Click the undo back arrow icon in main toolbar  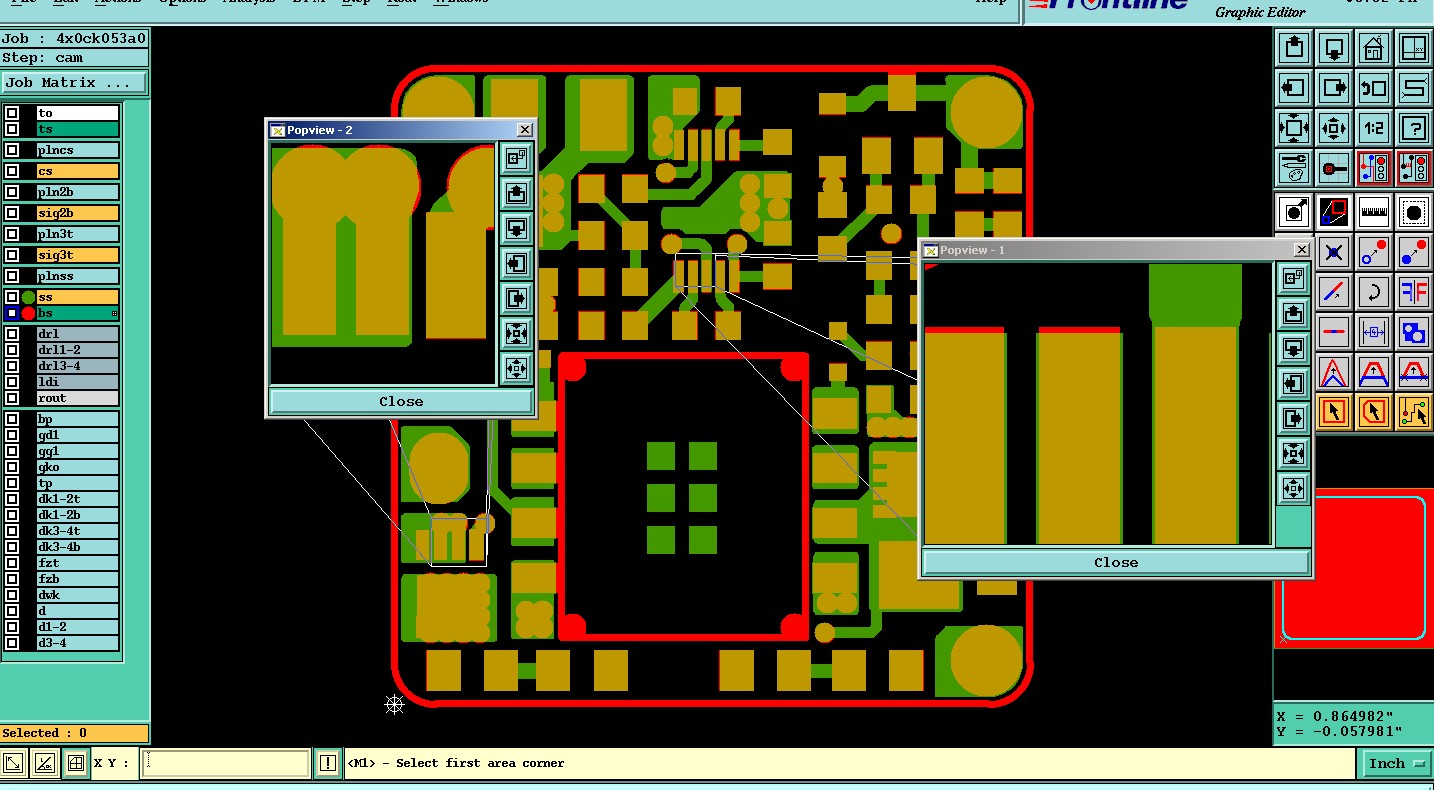click(1373, 87)
